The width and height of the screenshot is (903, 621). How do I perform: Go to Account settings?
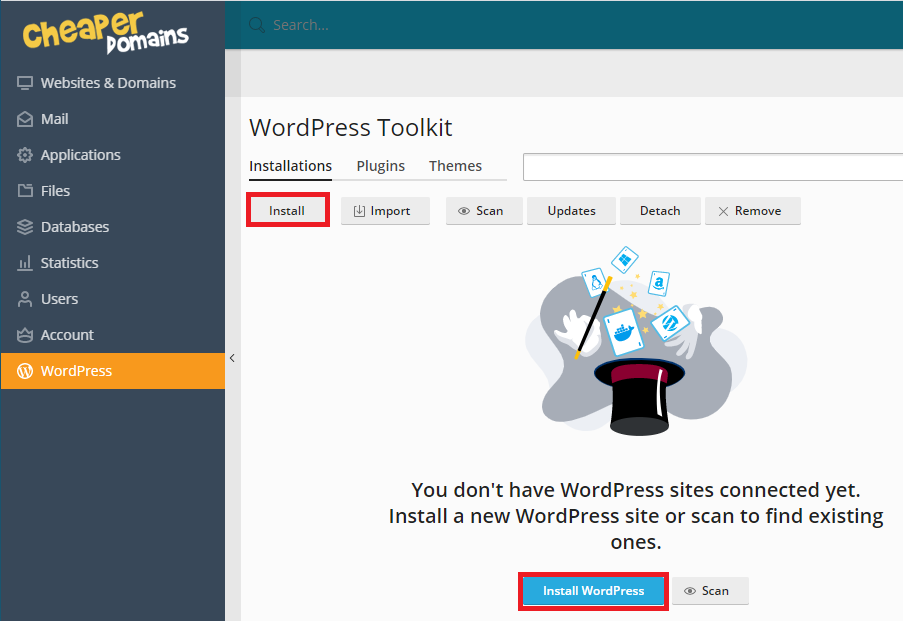tap(113, 335)
